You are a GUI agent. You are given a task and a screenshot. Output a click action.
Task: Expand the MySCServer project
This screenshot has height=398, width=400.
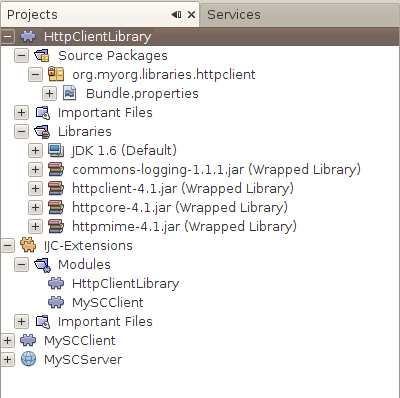pyautogui.click(x=8, y=360)
